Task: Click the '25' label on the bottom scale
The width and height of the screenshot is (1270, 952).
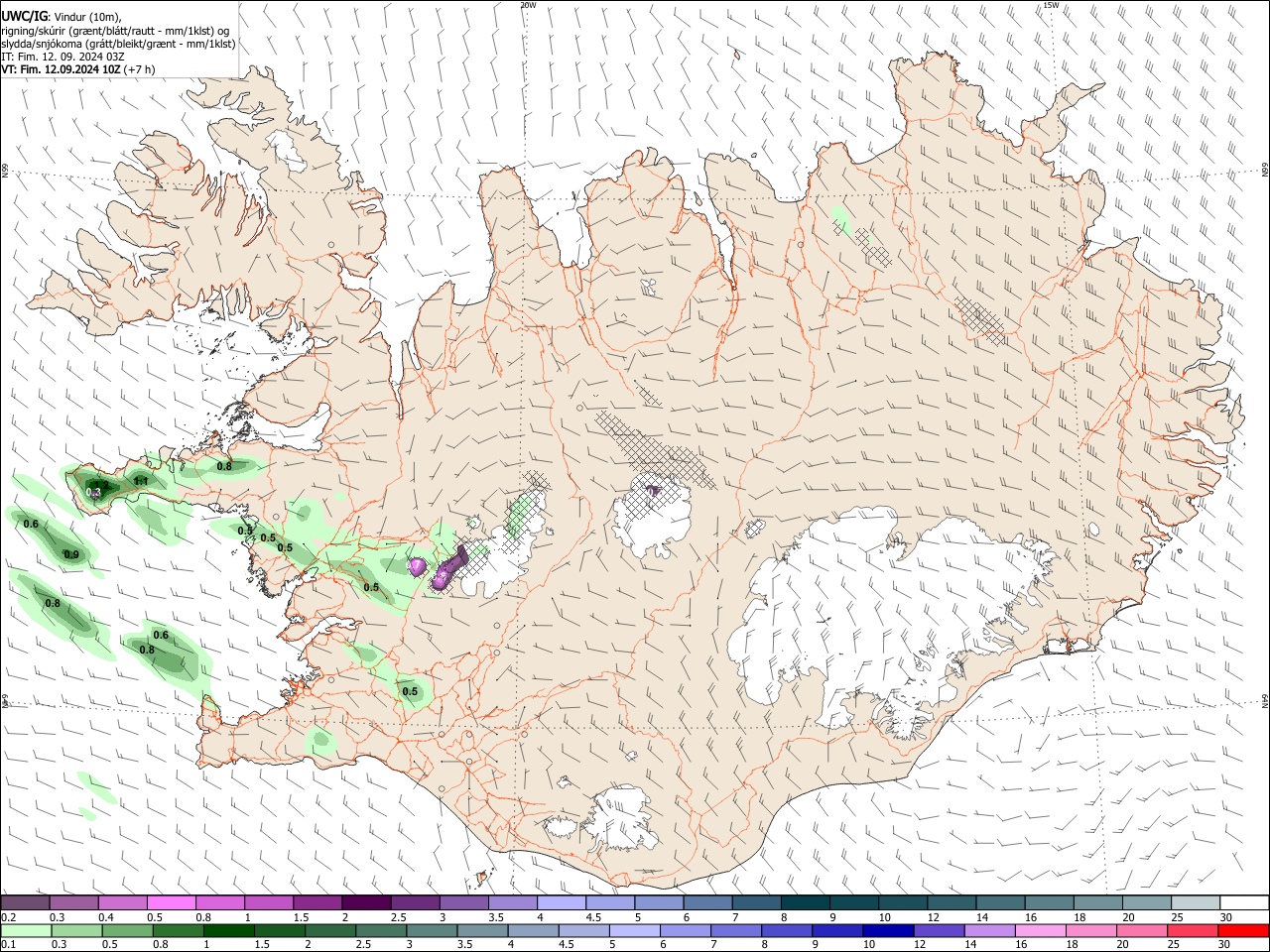Action: tap(1175, 945)
